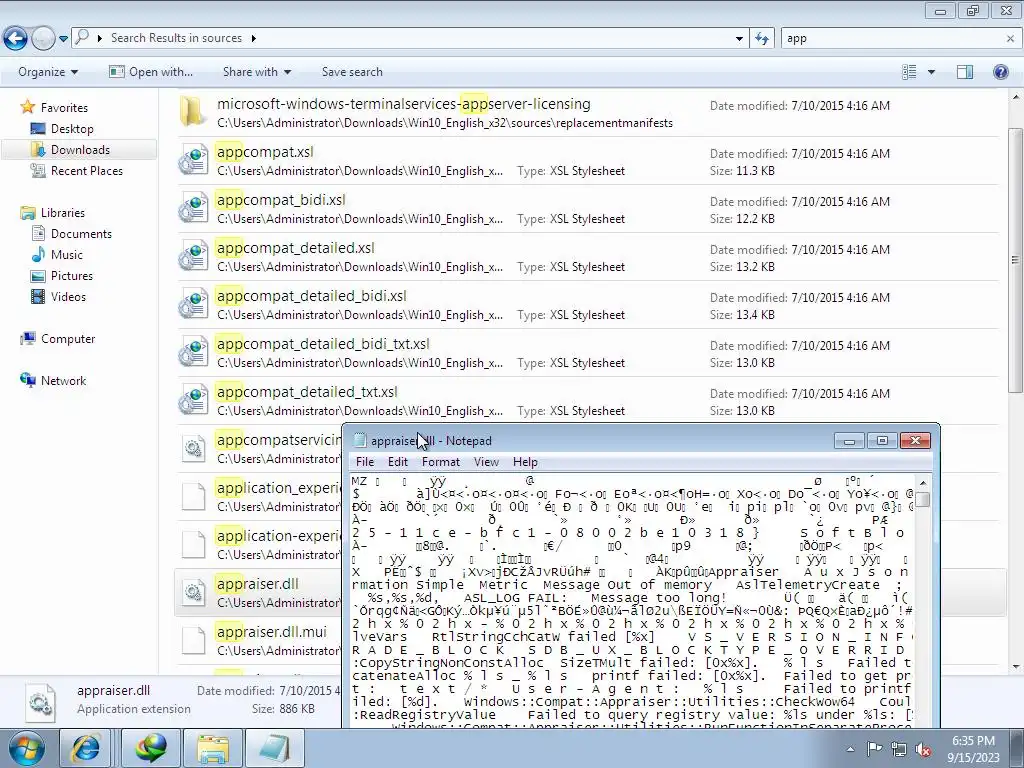1024x768 pixels.
Task: Select the appraiser.dll.mui file icon
Action: 193,640
